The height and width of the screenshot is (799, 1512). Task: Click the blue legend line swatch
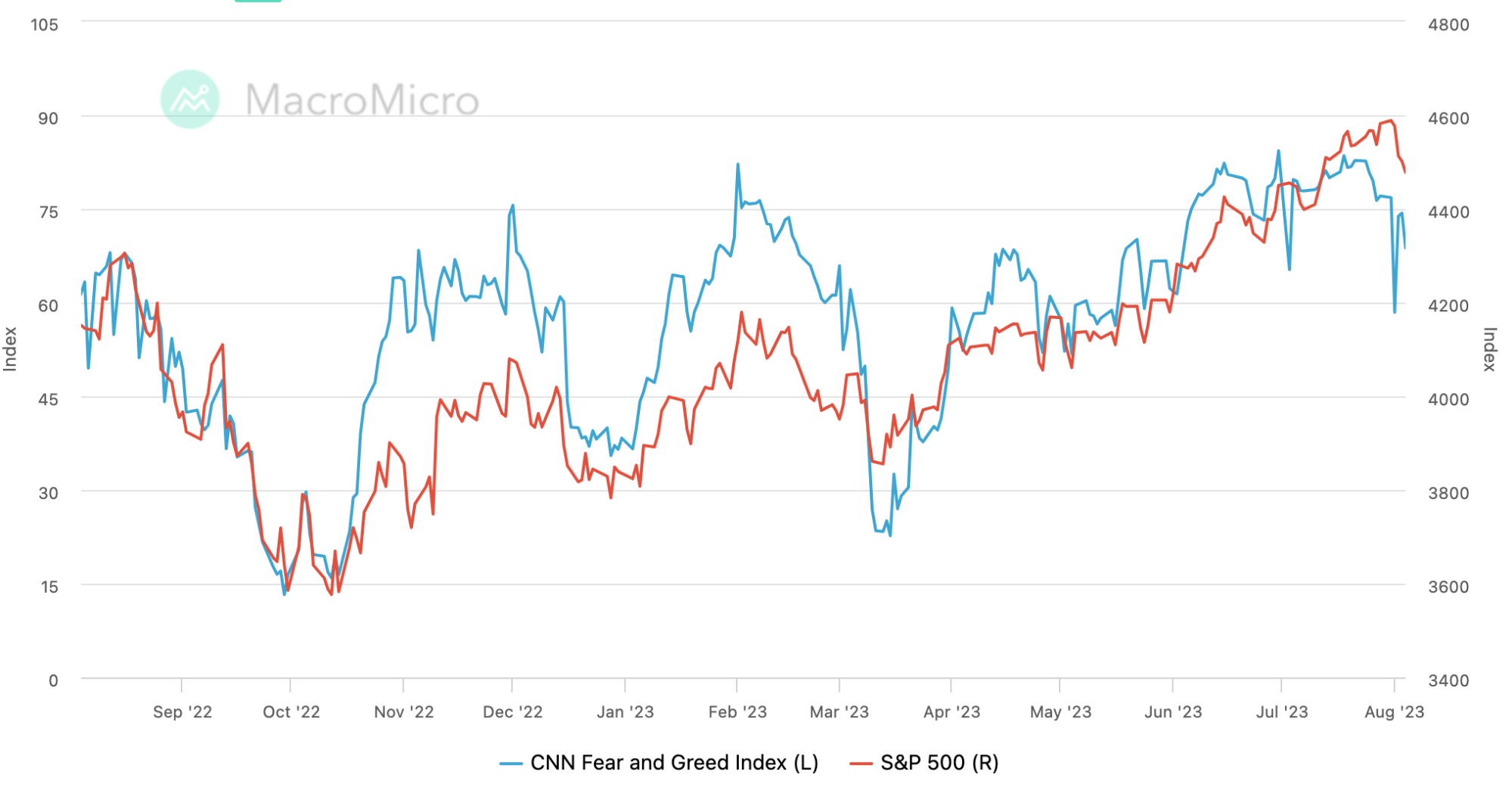[x=511, y=763]
